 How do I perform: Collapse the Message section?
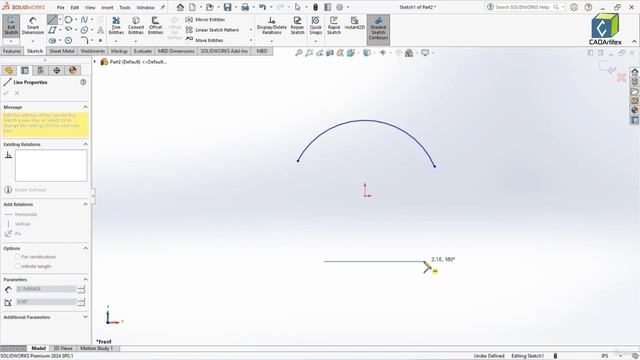click(85, 107)
